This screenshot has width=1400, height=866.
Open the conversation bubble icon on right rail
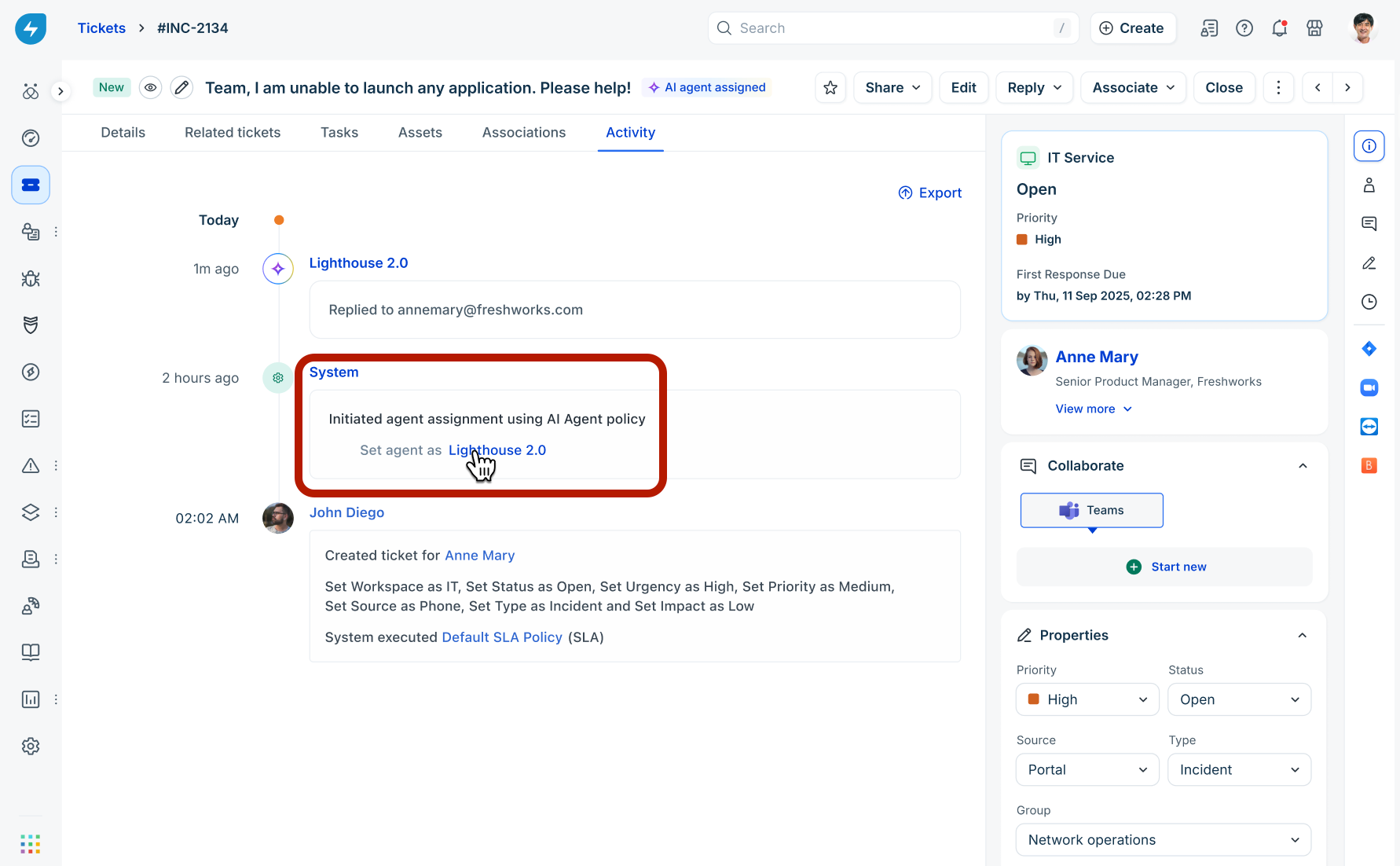[x=1369, y=224]
